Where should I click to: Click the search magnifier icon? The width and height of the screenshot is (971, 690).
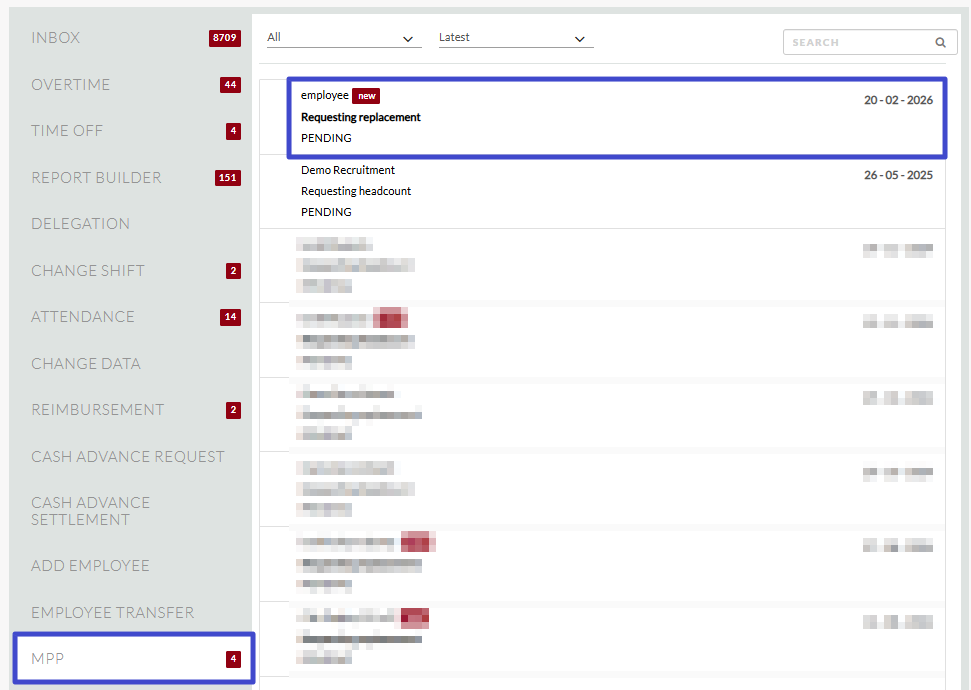point(940,43)
